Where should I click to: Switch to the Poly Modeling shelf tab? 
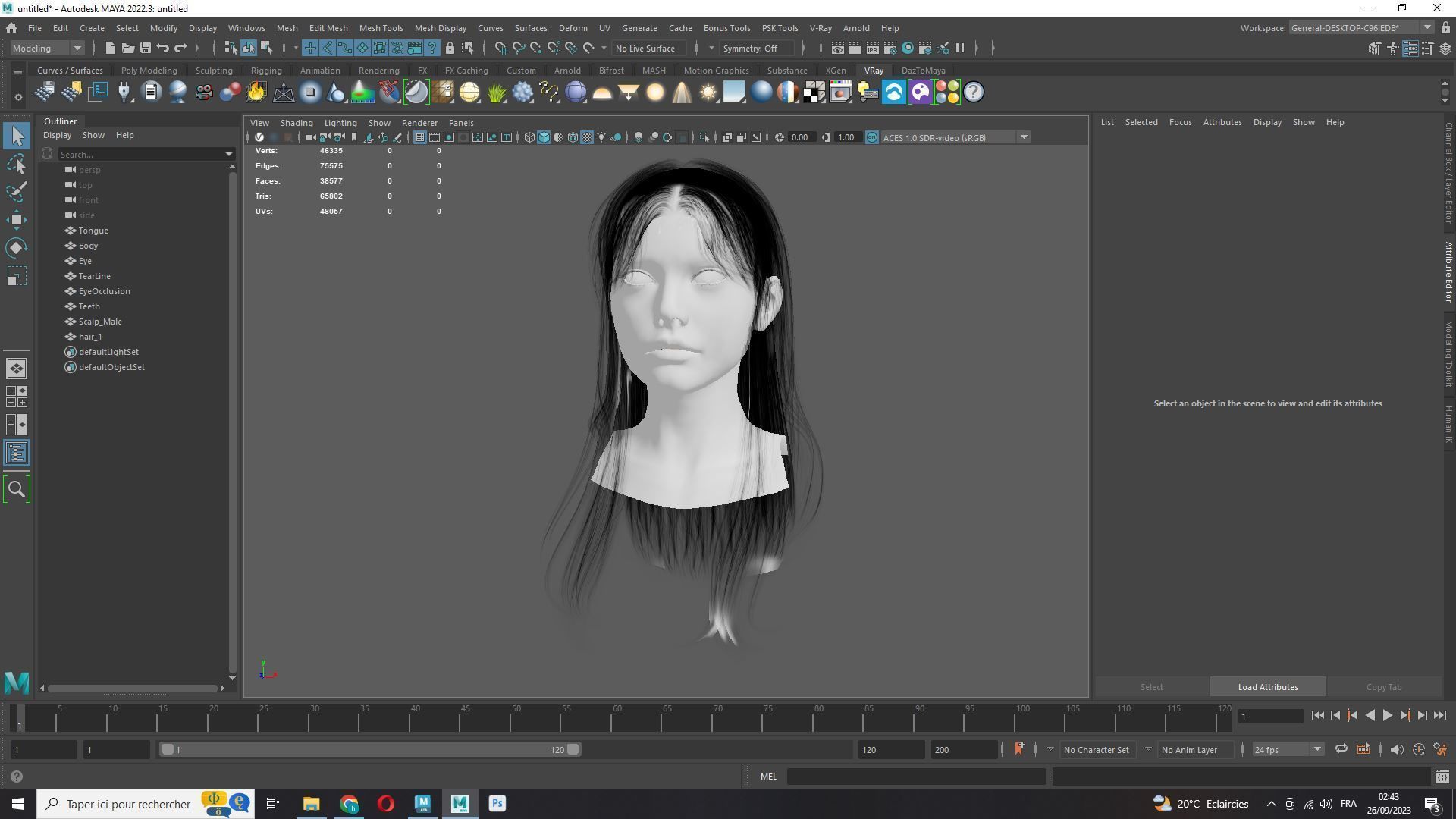149,71
